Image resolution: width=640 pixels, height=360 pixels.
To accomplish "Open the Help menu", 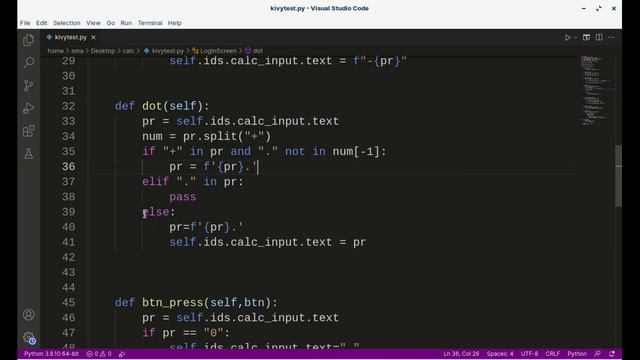I will (175, 23).
